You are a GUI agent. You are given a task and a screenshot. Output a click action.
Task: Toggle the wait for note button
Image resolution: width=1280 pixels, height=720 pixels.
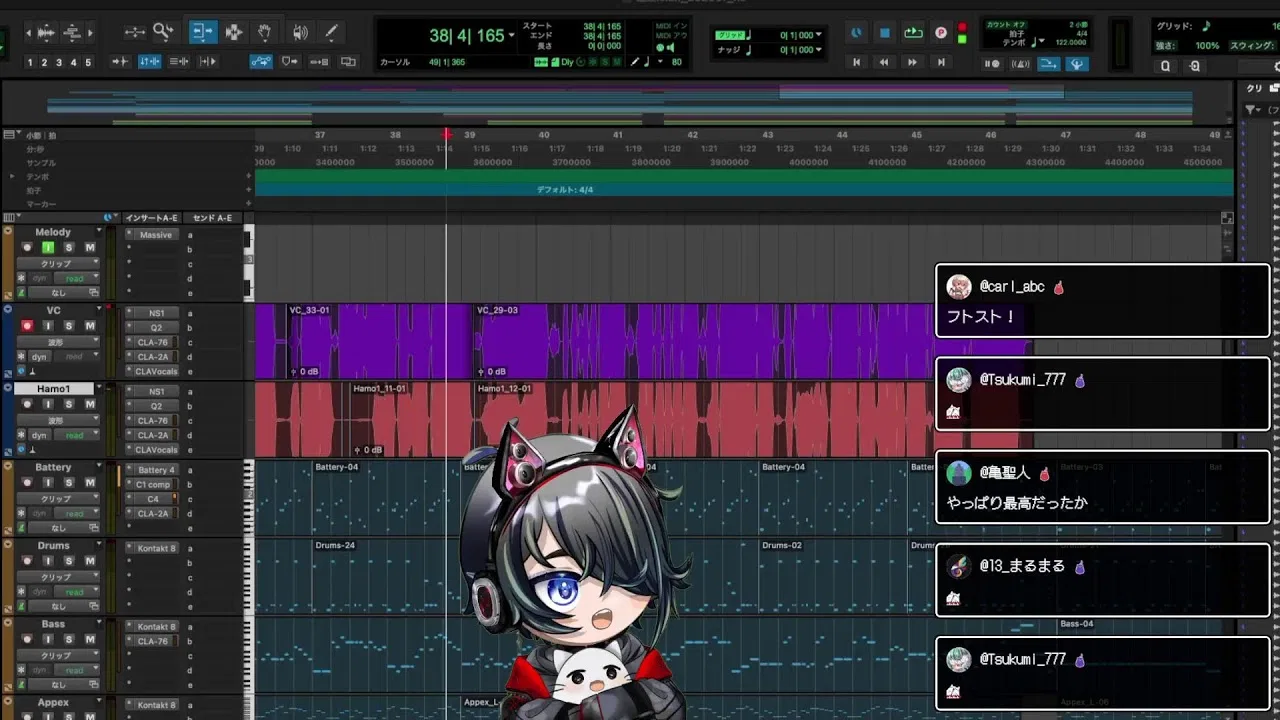click(992, 64)
